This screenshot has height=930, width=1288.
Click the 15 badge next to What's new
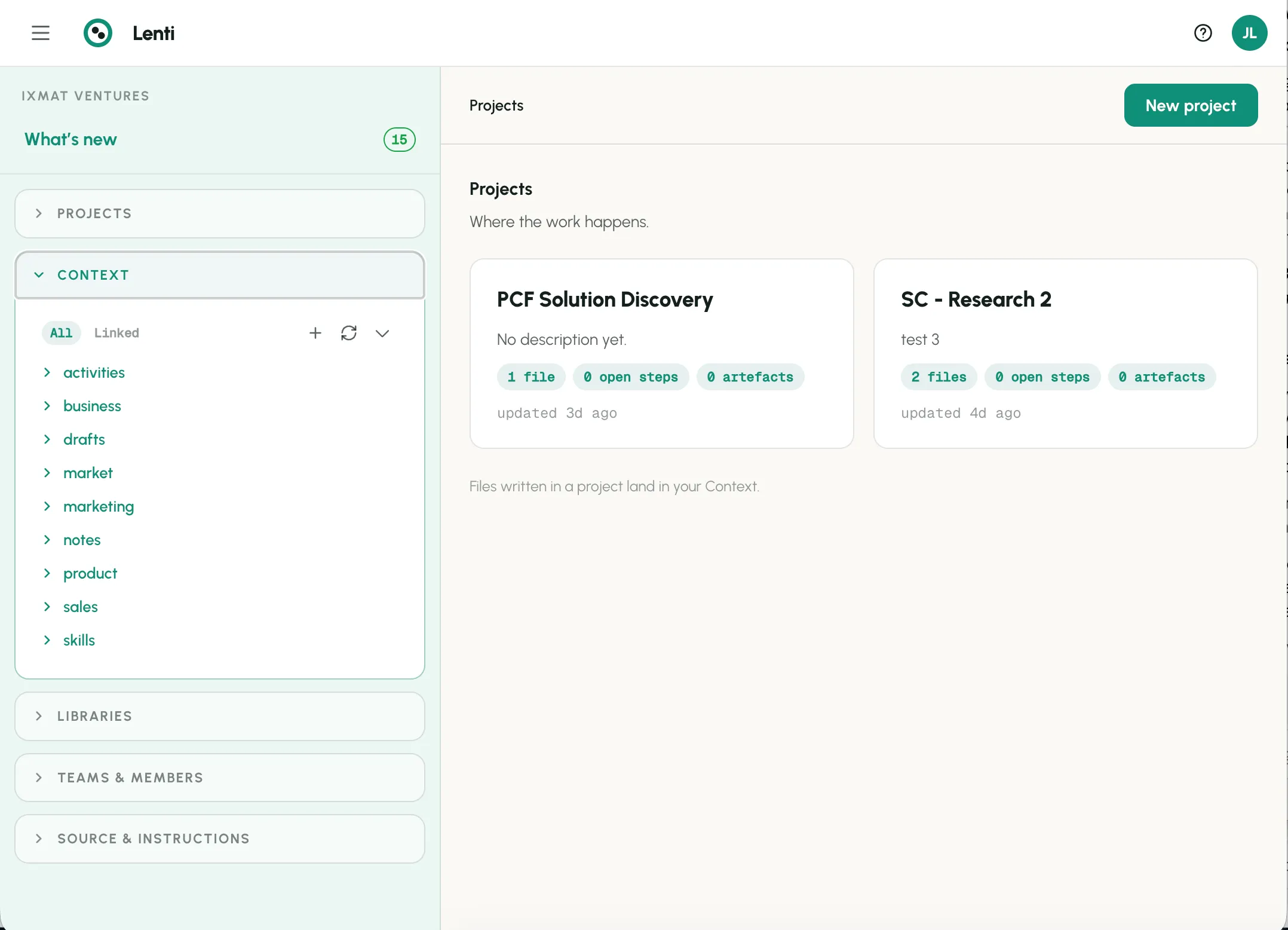[399, 139]
